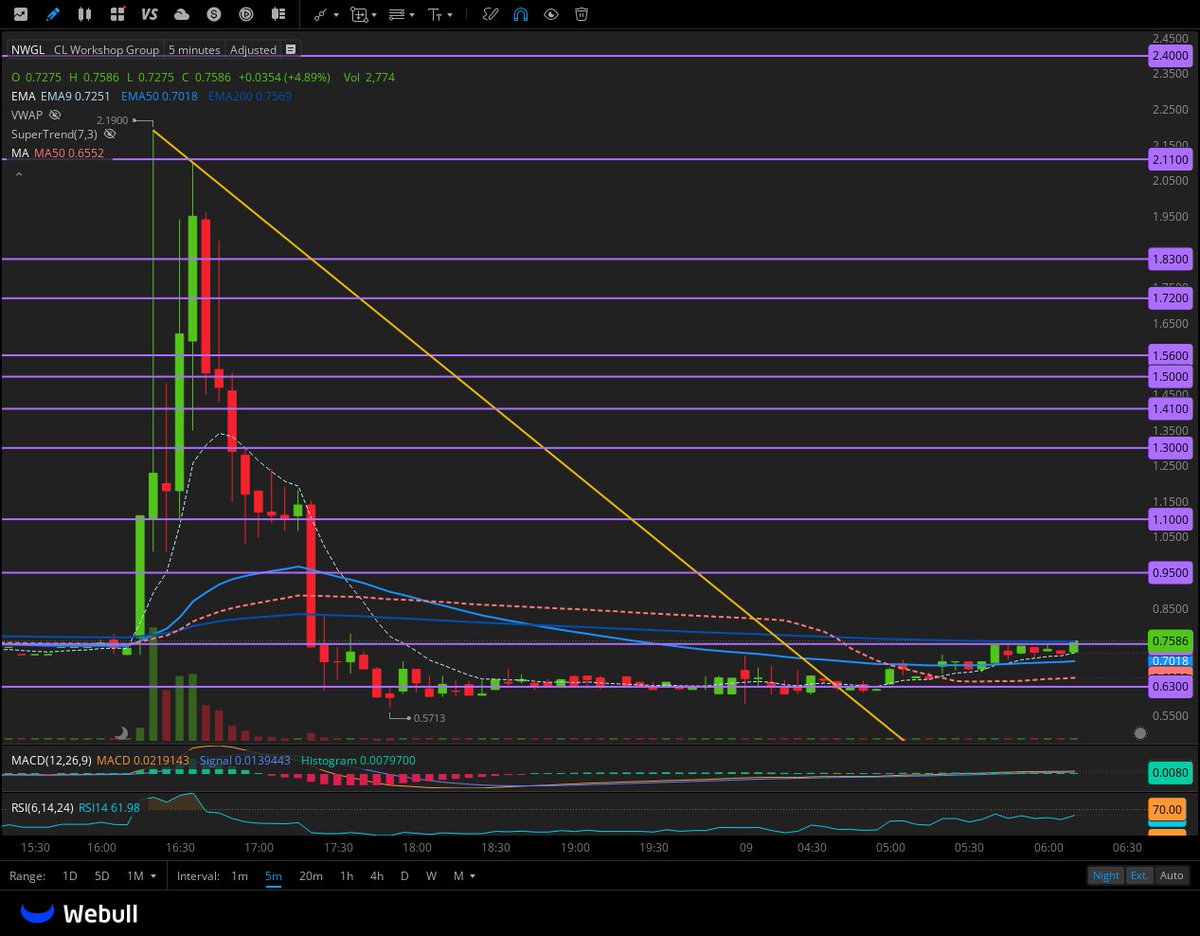Screen dimensions: 1200x936
Task: Click the RSI(6,14,24) indicator label
Action: pos(41,807)
